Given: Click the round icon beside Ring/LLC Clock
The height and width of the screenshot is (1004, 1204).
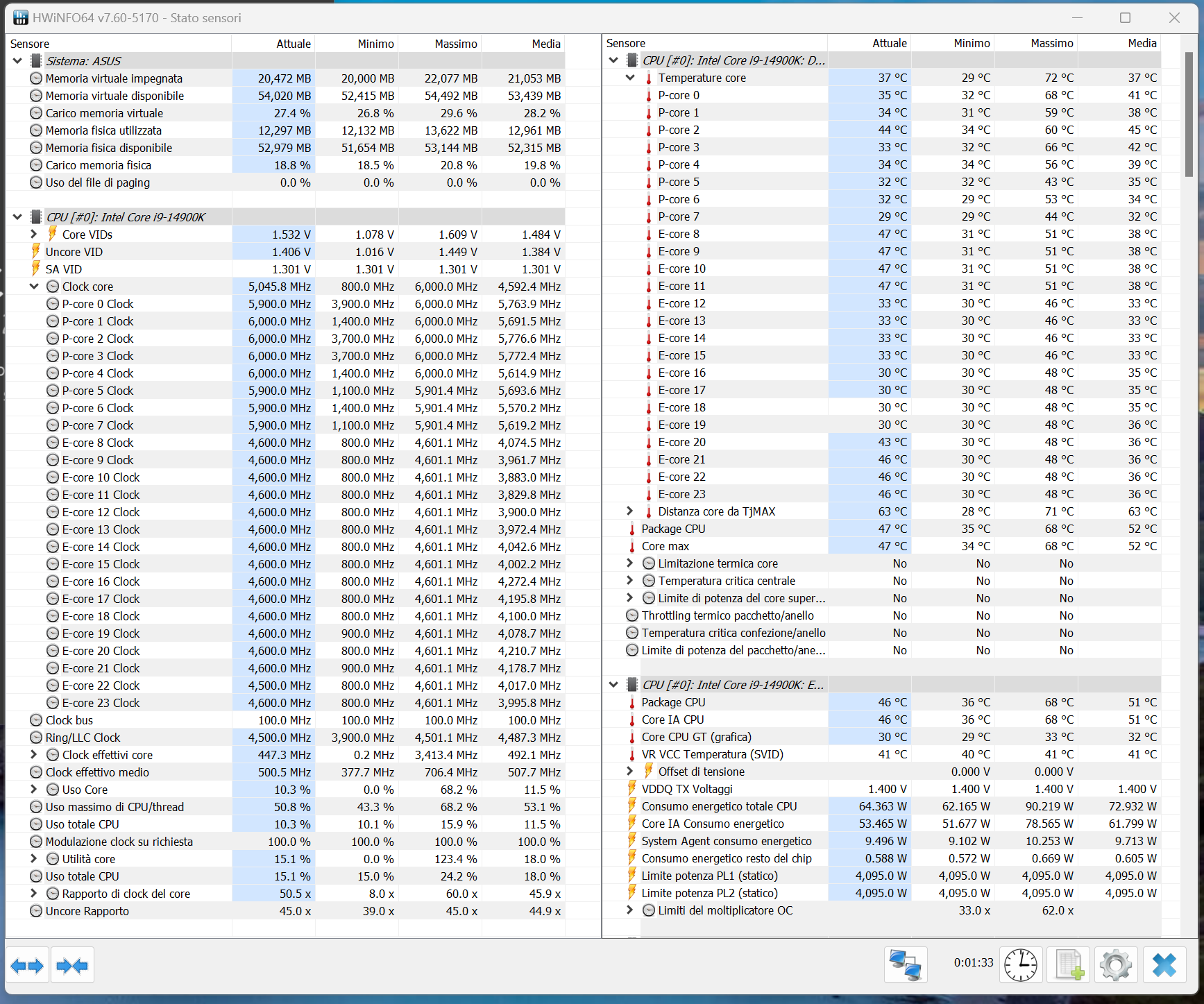Looking at the screenshot, I should pyautogui.click(x=36, y=738).
